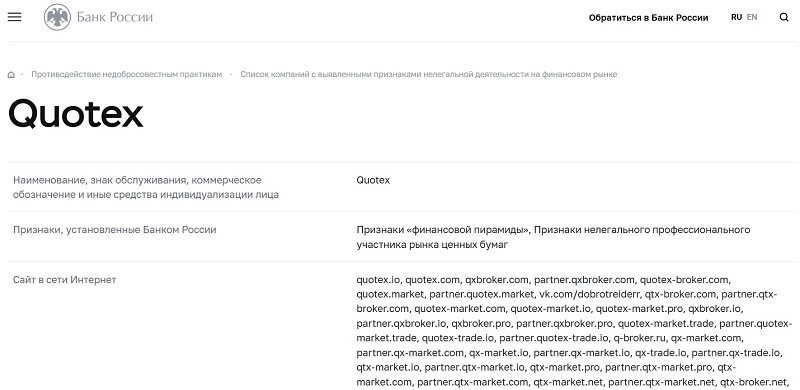Select the RU language option
This screenshot has width=800, height=390.
736,17
